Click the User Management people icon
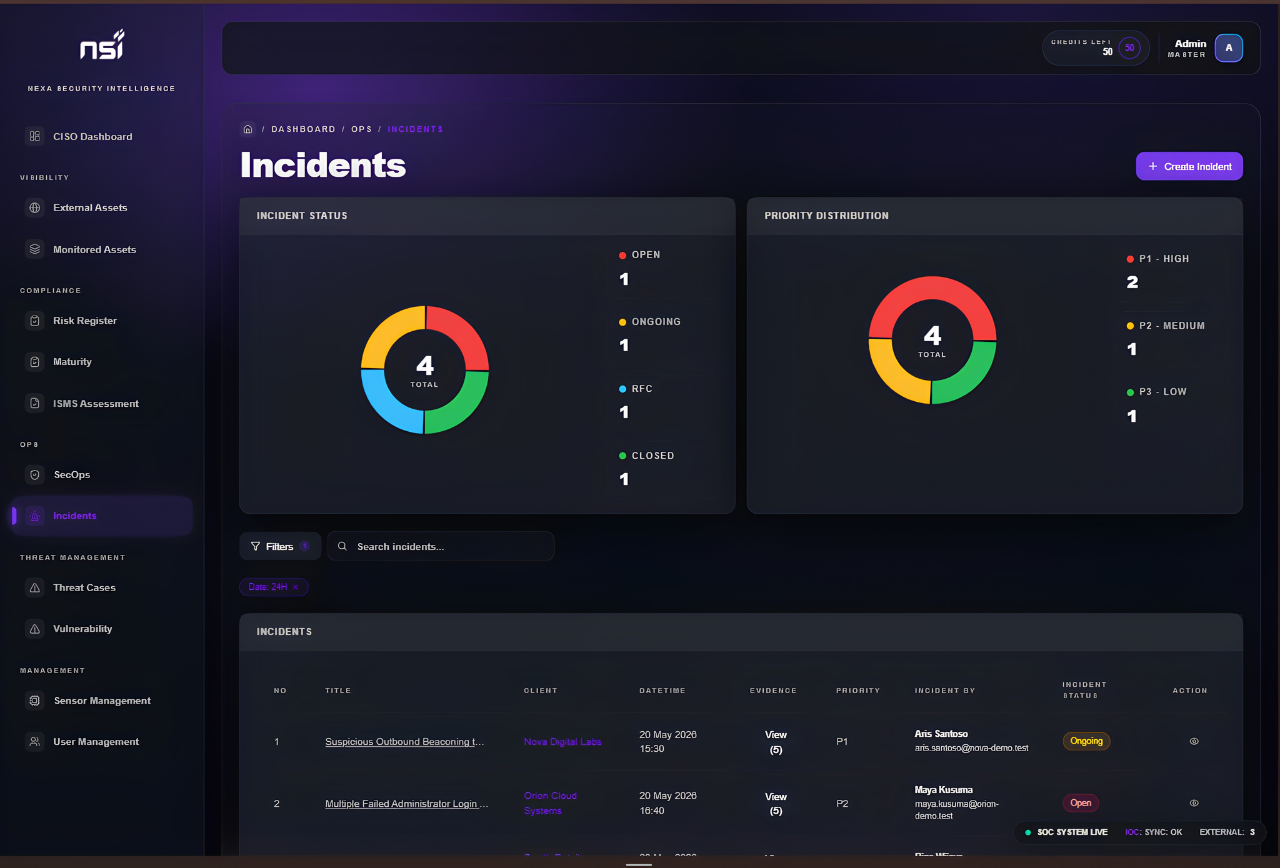The image size is (1280, 868). coord(35,742)
